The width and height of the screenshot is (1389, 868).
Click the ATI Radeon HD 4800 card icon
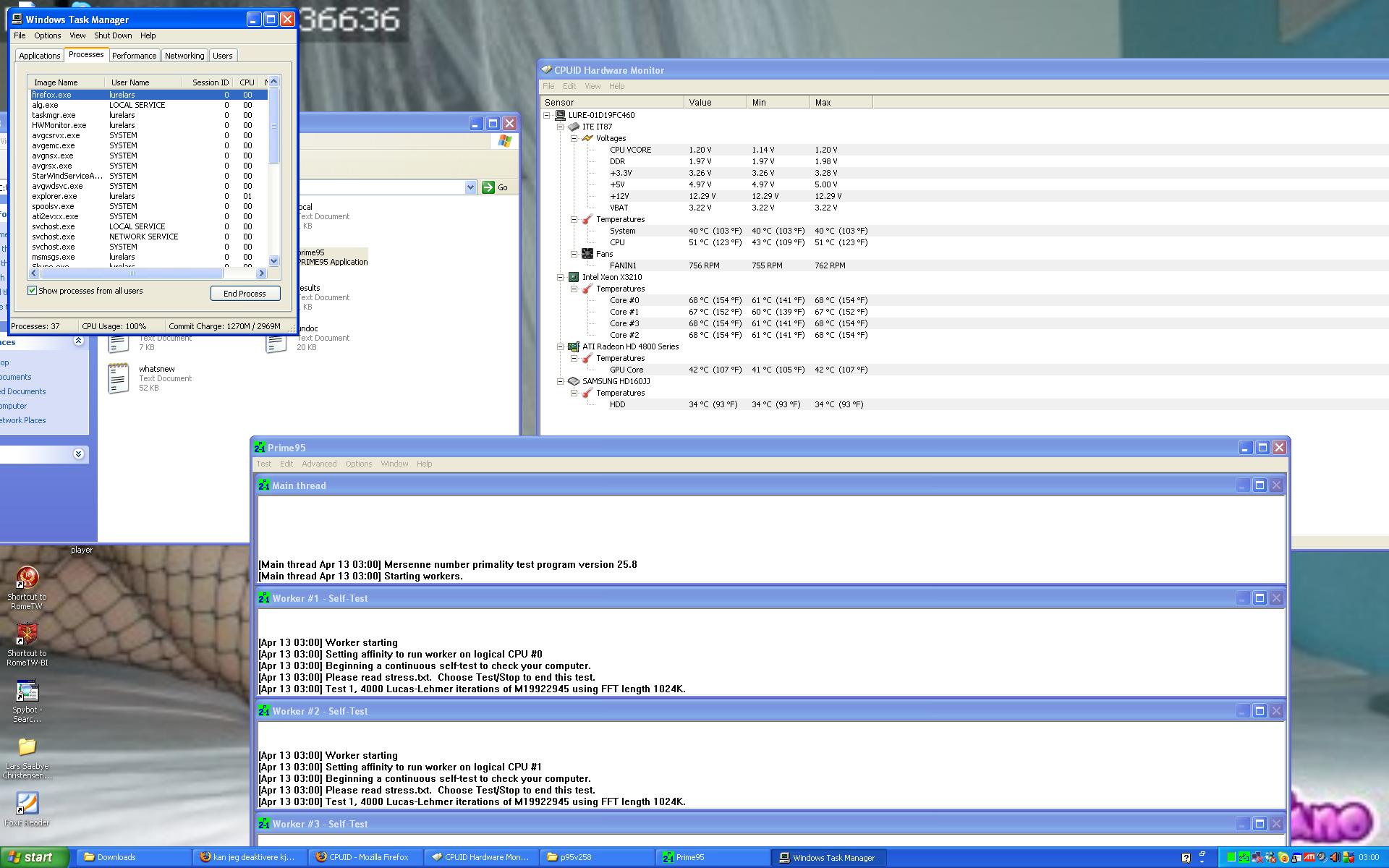pyautogui.click(x=574, y=346)
